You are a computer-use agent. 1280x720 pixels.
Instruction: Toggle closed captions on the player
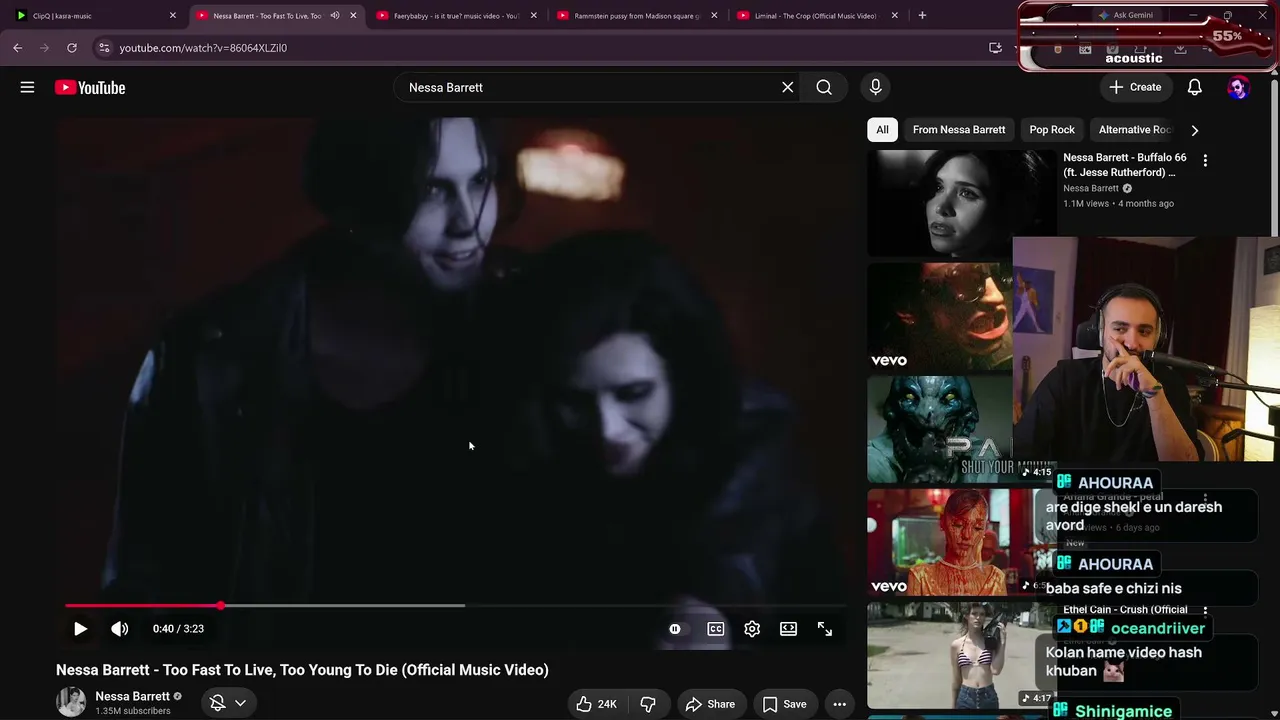click(716, 629)
